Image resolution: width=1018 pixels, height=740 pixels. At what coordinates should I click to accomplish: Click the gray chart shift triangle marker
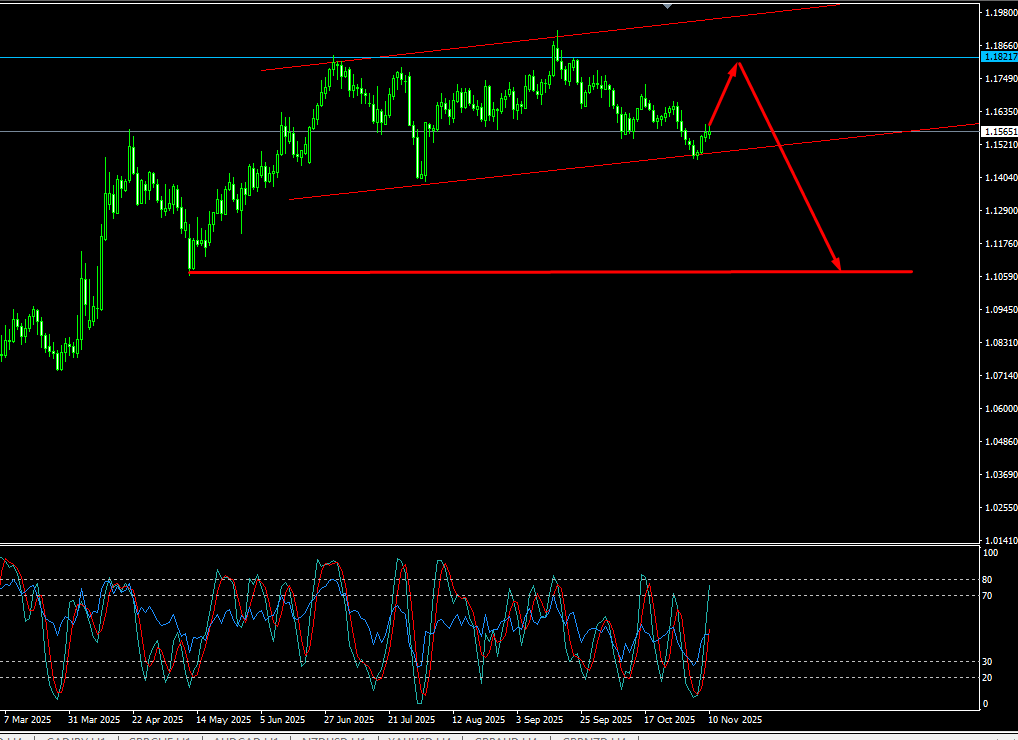pos(668,5)
